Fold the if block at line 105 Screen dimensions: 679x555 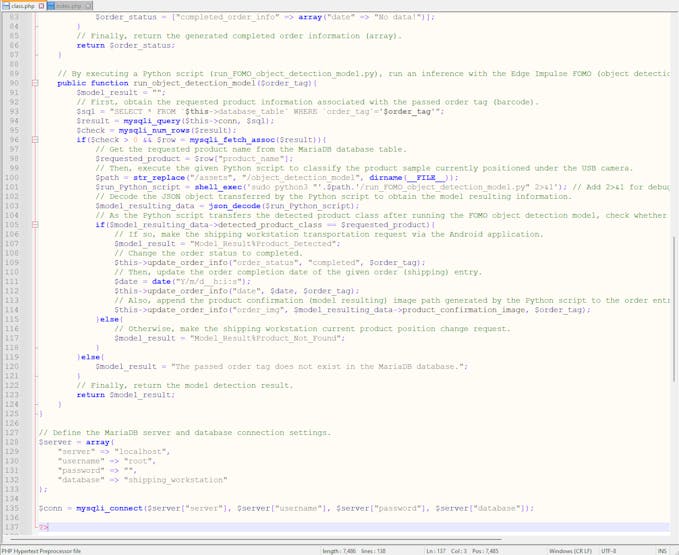coord(36,225)
